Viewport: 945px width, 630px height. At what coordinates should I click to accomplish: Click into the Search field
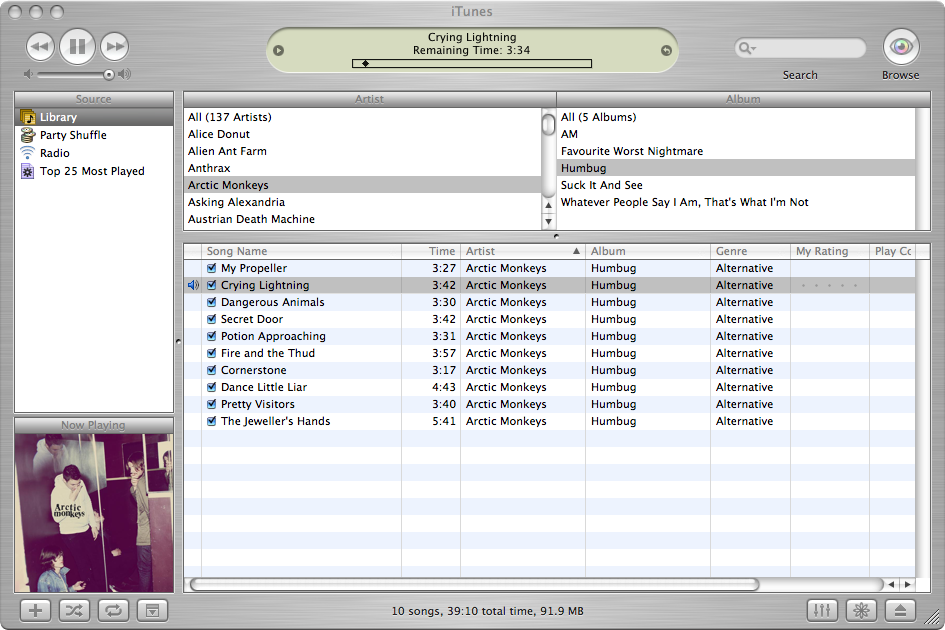[800, 48]
